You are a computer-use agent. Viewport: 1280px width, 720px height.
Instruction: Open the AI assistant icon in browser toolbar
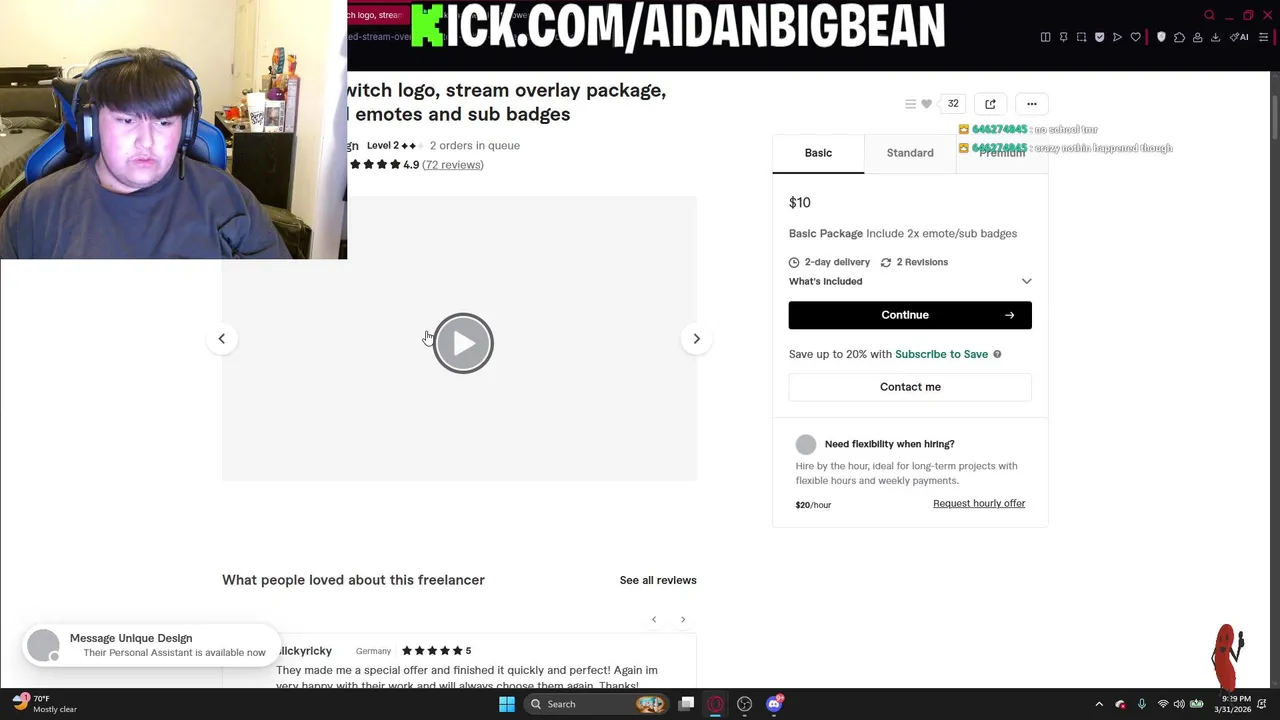point(1240,38)
